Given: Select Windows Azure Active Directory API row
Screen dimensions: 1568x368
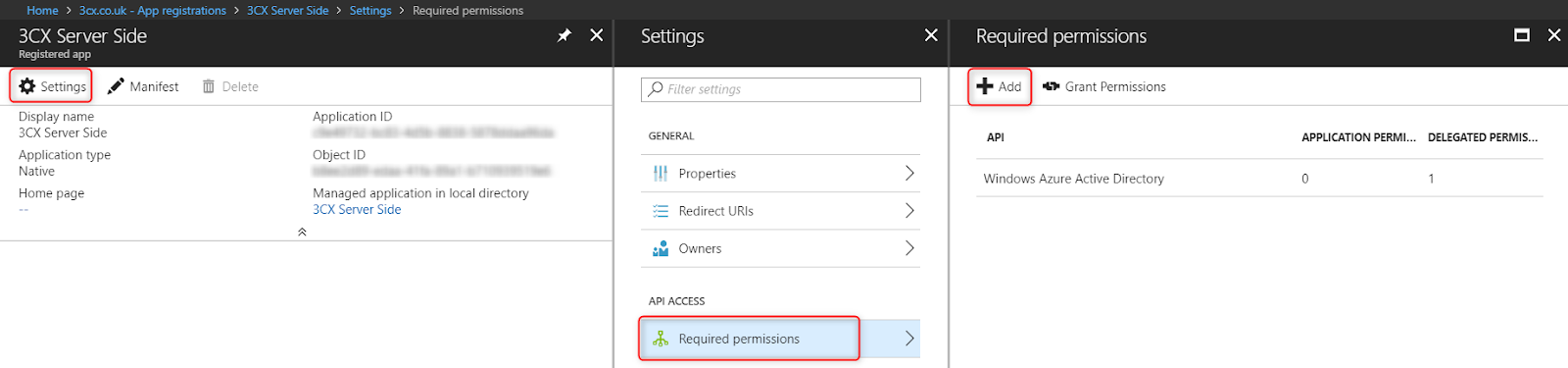Looking at the screenshot, I should pyautogui.click(x=1259, y=179).
